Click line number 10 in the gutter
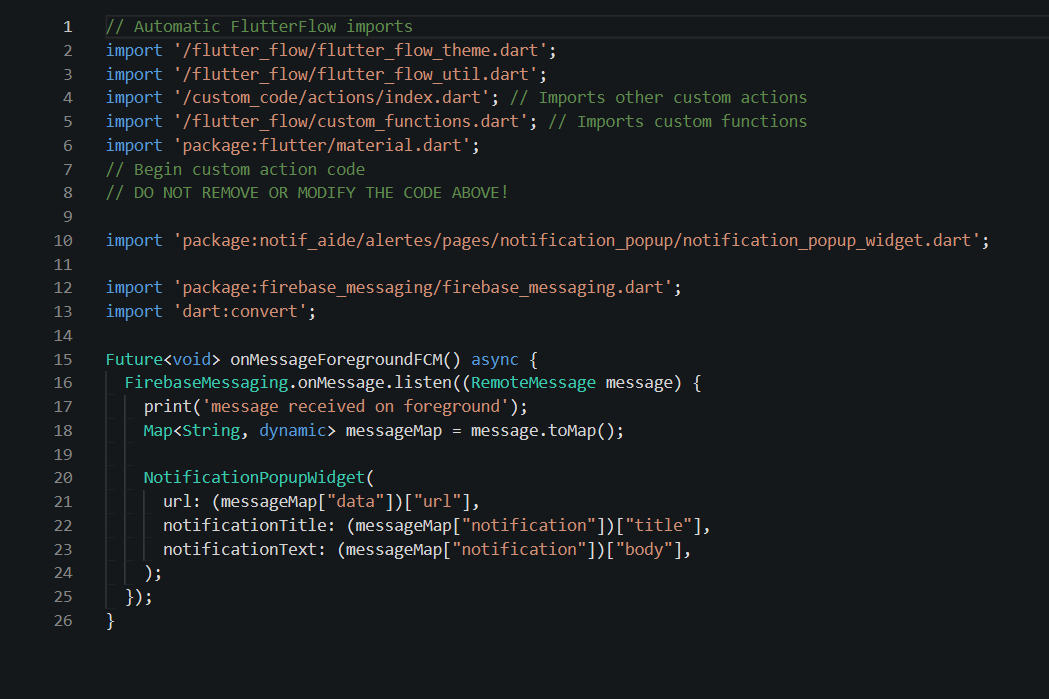 click(x=63, y=240)
